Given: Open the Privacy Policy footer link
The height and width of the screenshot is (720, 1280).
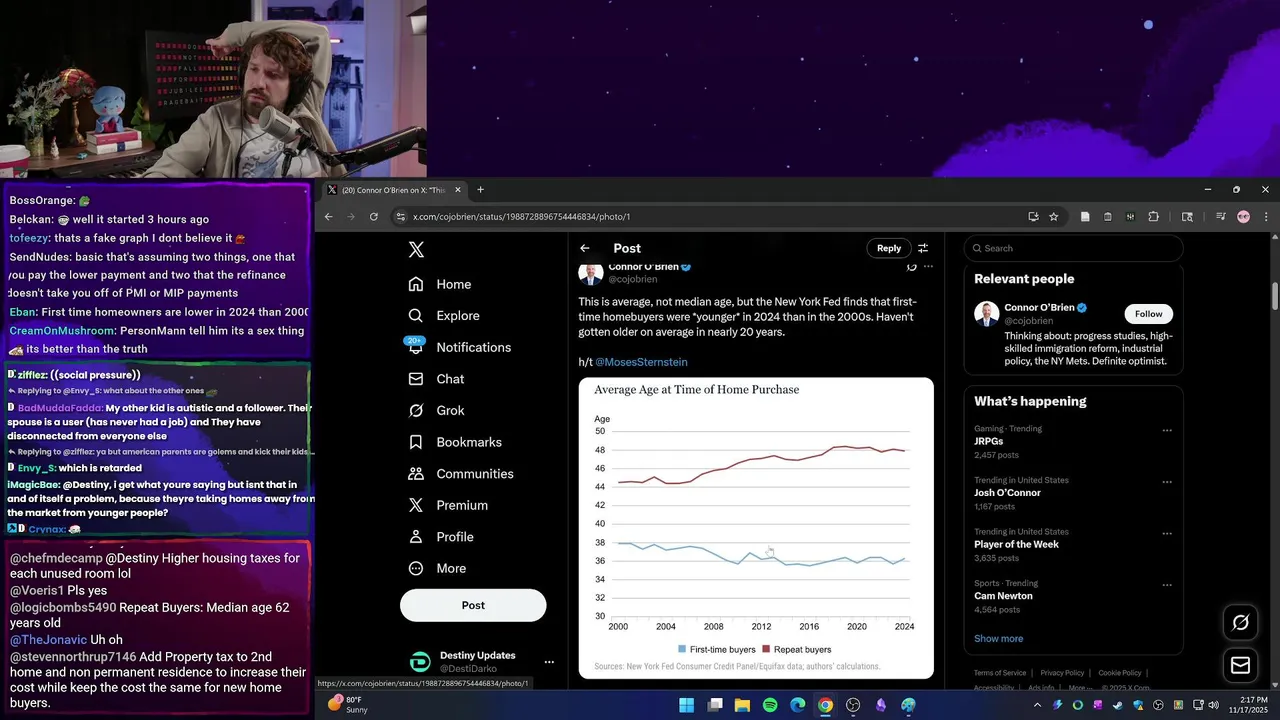Looking at the screenshot, I should pos(1062,673).
